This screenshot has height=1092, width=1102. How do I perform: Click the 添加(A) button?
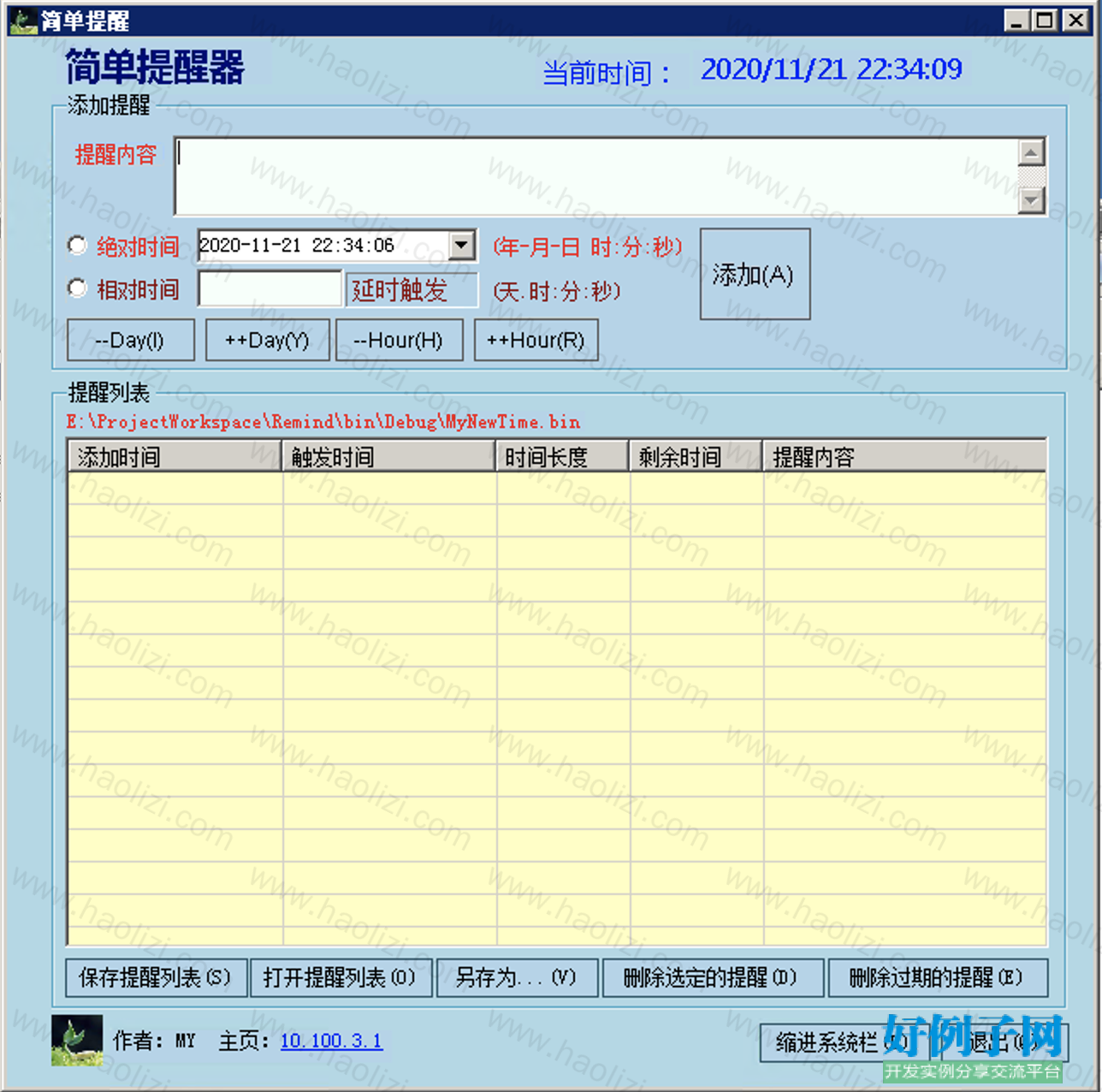pyautogui.click(x=755, y=274)
